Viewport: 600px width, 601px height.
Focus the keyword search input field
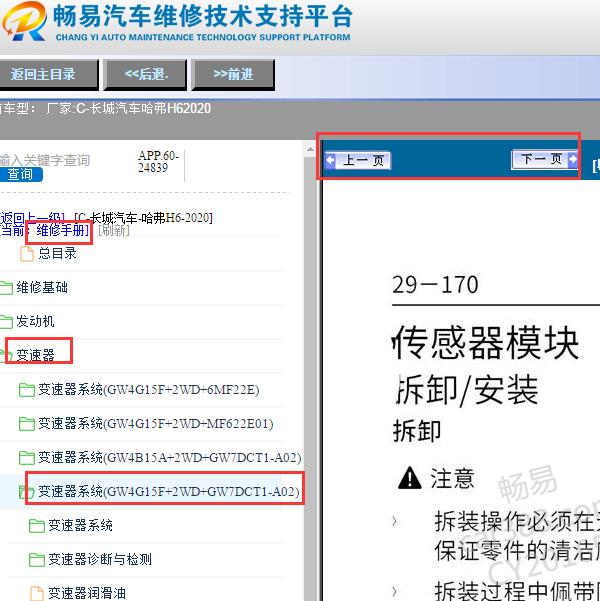pyautogui.click(x=45, y=160)
